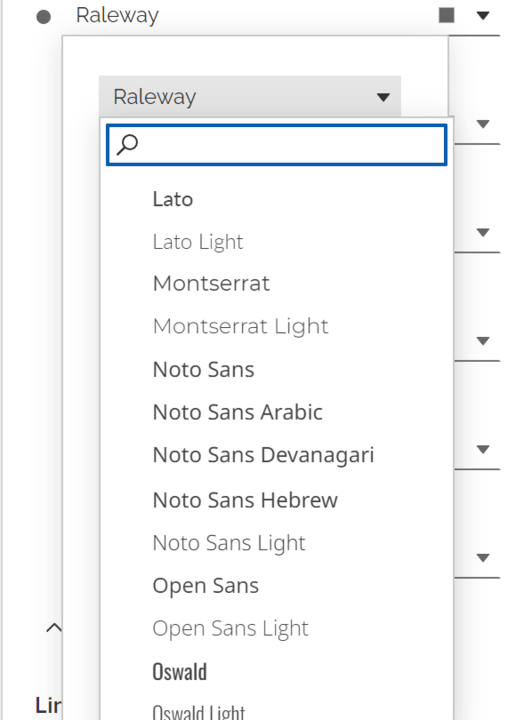Screen dimensions: 532x720
Task: Pick Noto Sans Devanagari font
Action: 263,455
